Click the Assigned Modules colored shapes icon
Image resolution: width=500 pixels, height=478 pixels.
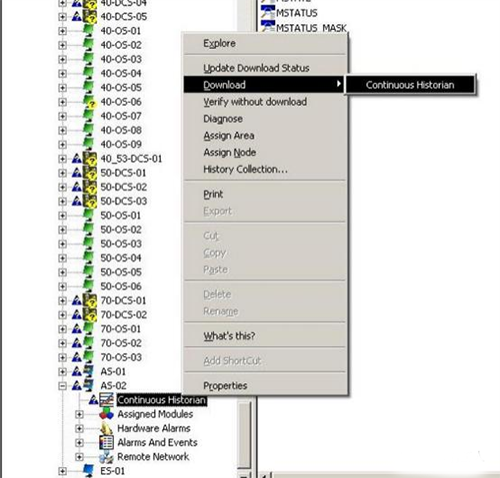(106, 414)
